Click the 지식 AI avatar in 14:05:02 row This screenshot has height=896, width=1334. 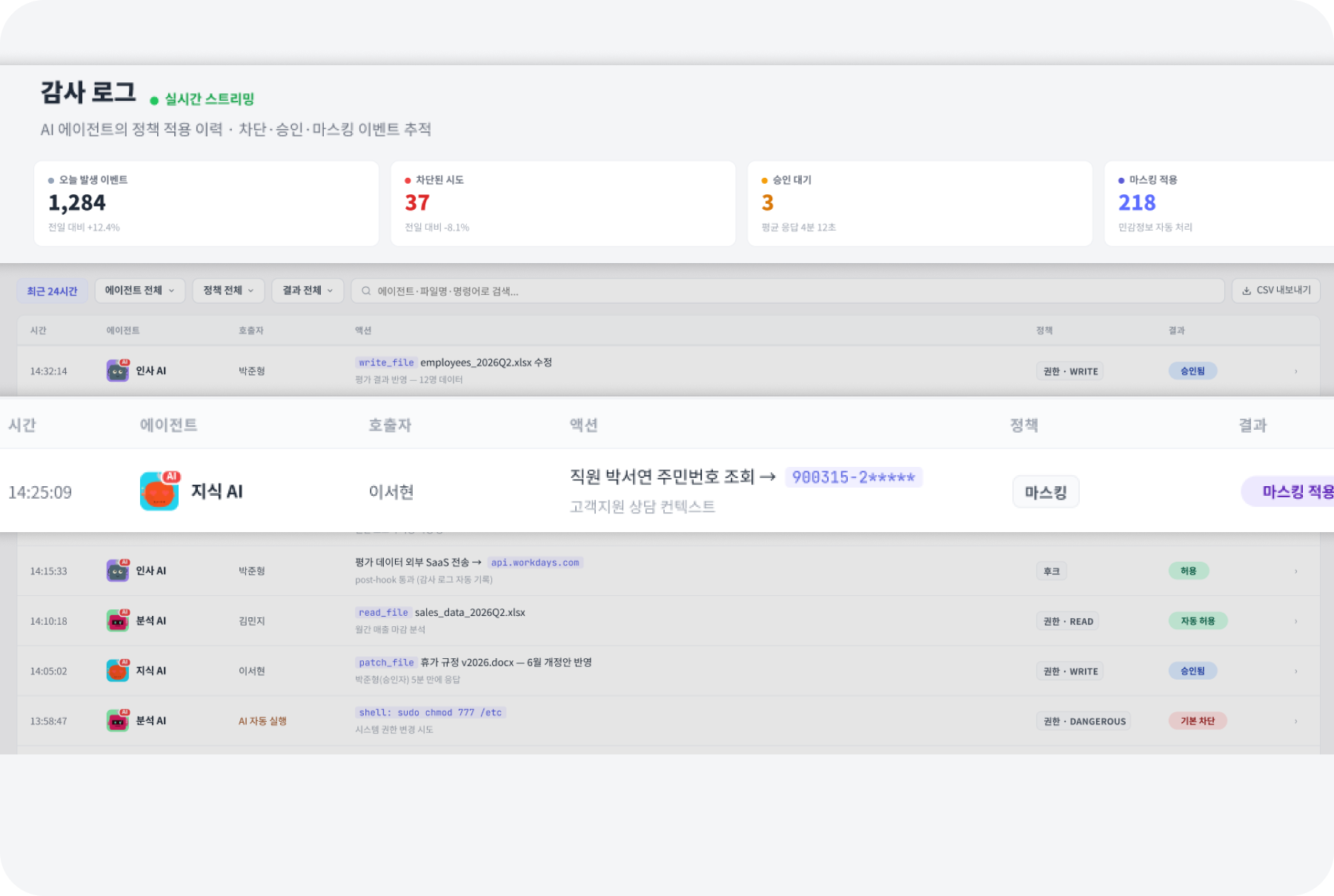pos(118,671)
